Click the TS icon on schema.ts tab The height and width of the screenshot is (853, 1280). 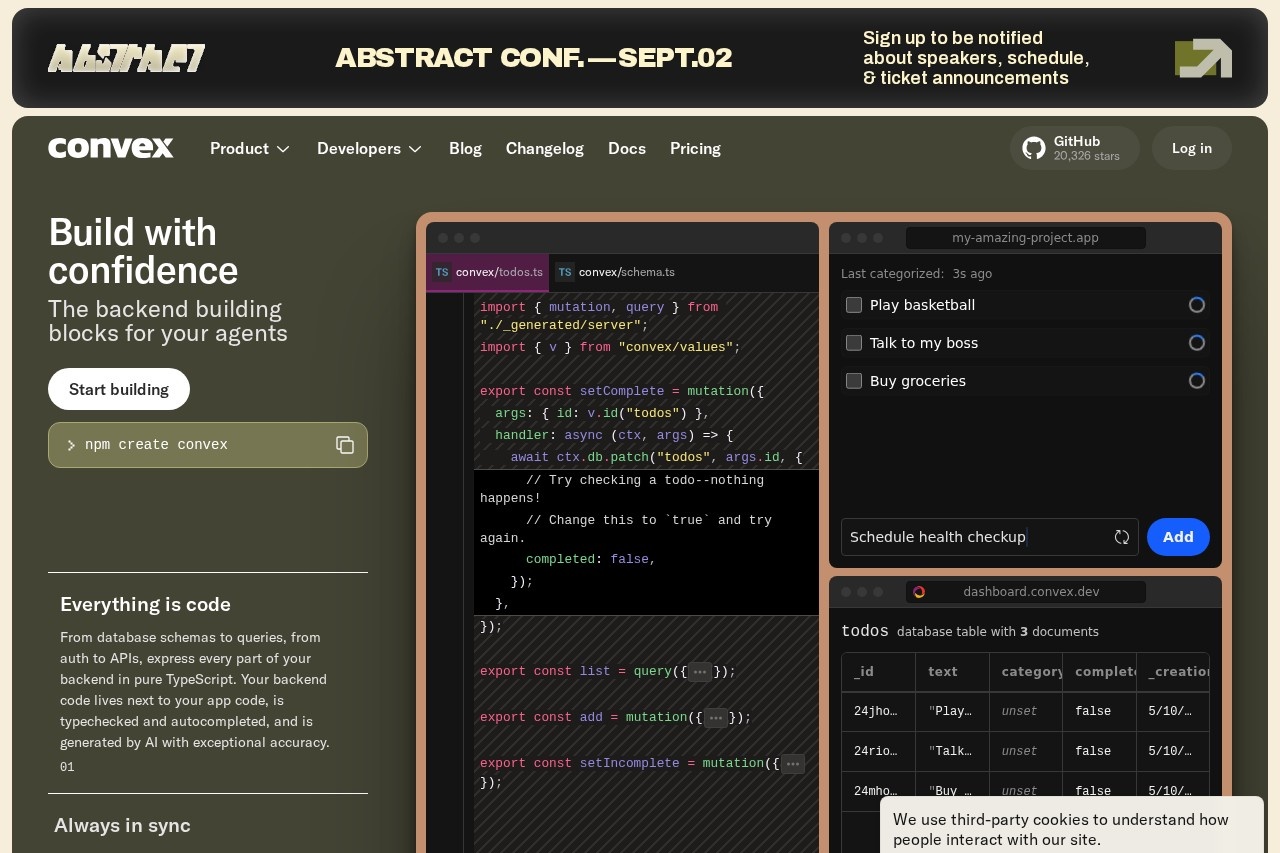tap(565, 272)
